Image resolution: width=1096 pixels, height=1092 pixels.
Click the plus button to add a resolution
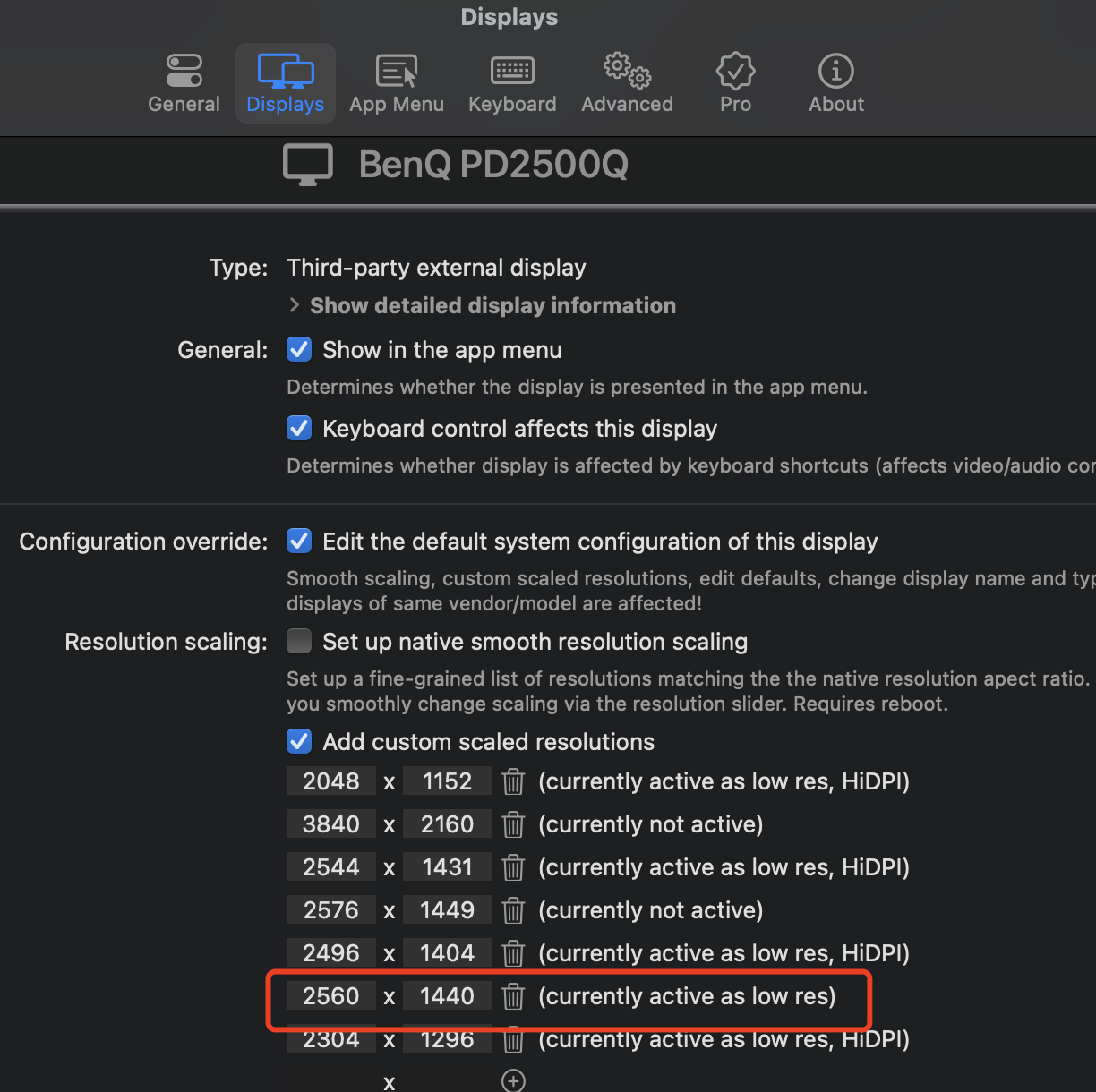(513, 1080)
